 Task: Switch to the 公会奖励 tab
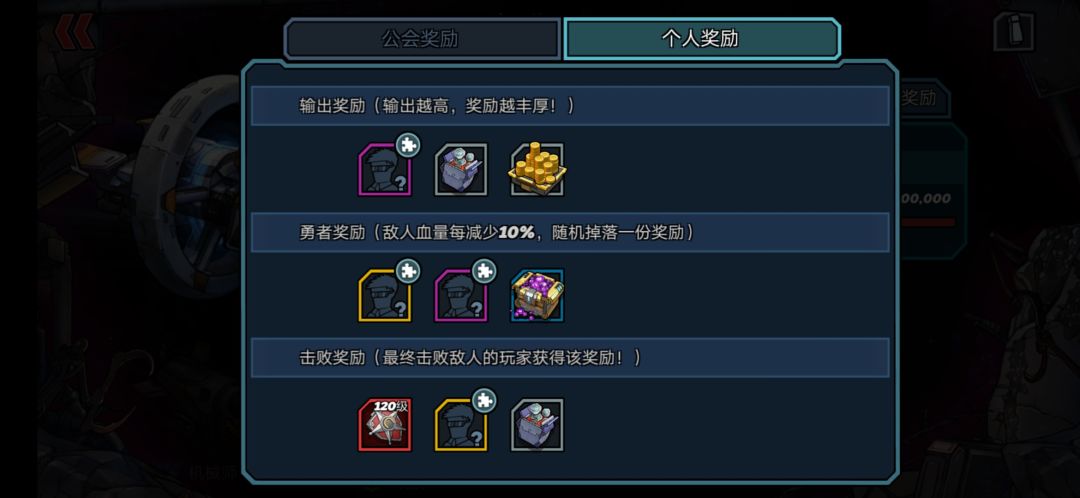click(422, 39)
